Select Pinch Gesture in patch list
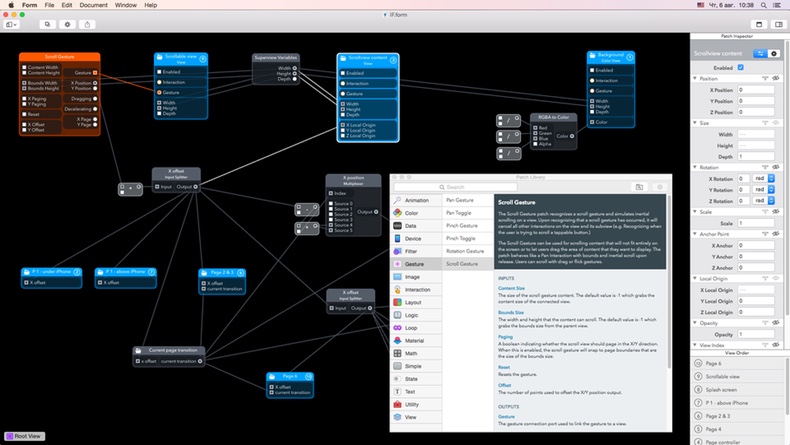 pyautogui.click(x=462, y=226)
